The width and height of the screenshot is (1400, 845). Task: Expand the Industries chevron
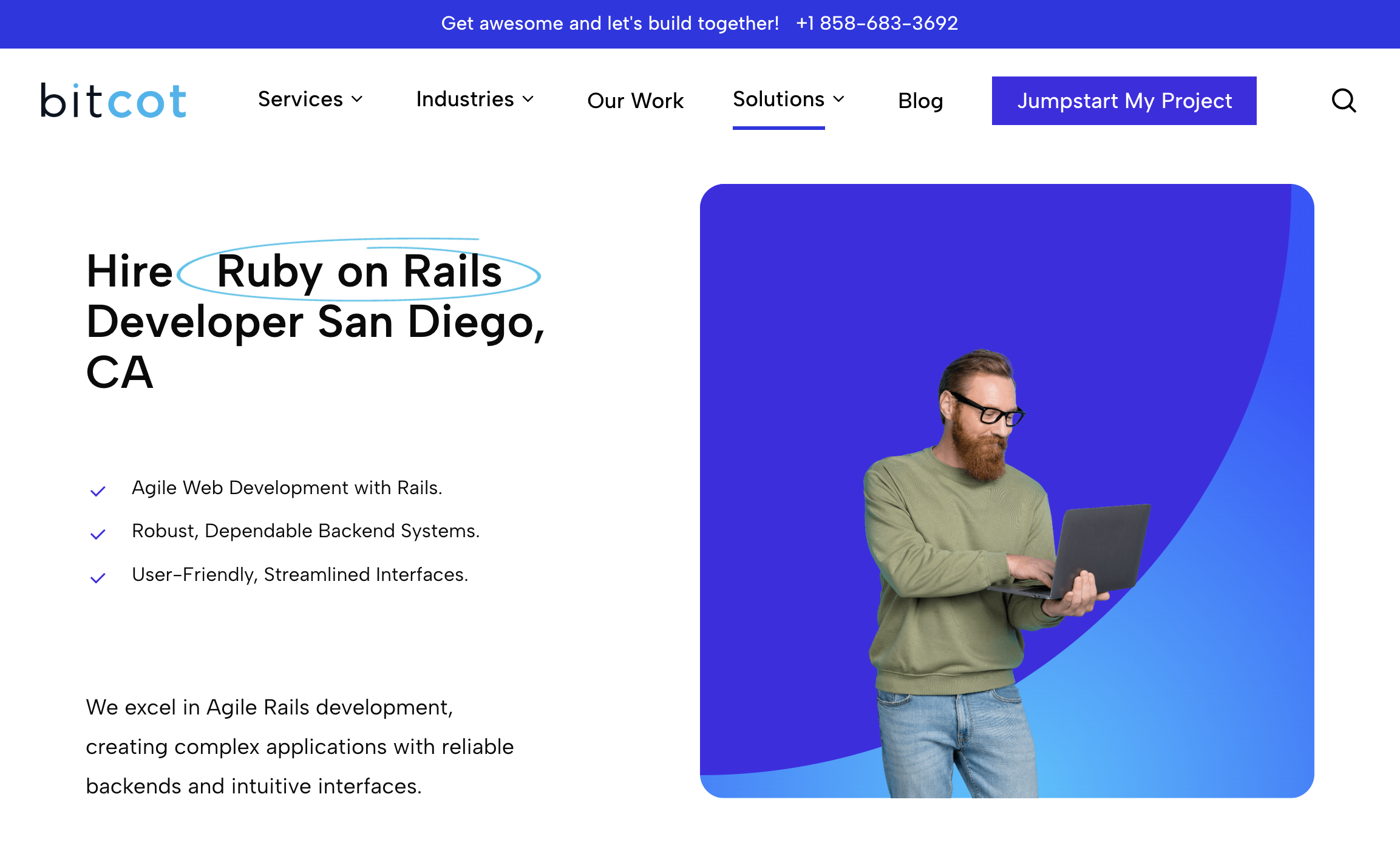[x=528, y=99]
